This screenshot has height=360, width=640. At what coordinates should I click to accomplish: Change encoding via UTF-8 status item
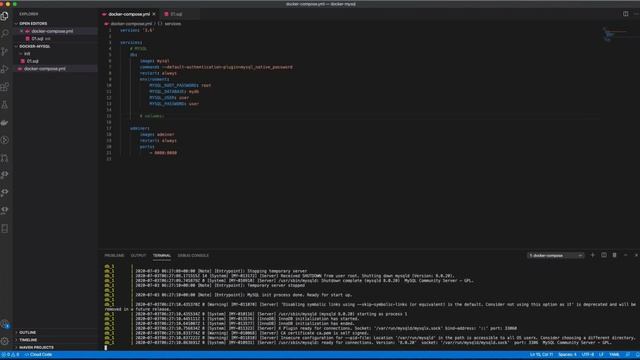588,355
